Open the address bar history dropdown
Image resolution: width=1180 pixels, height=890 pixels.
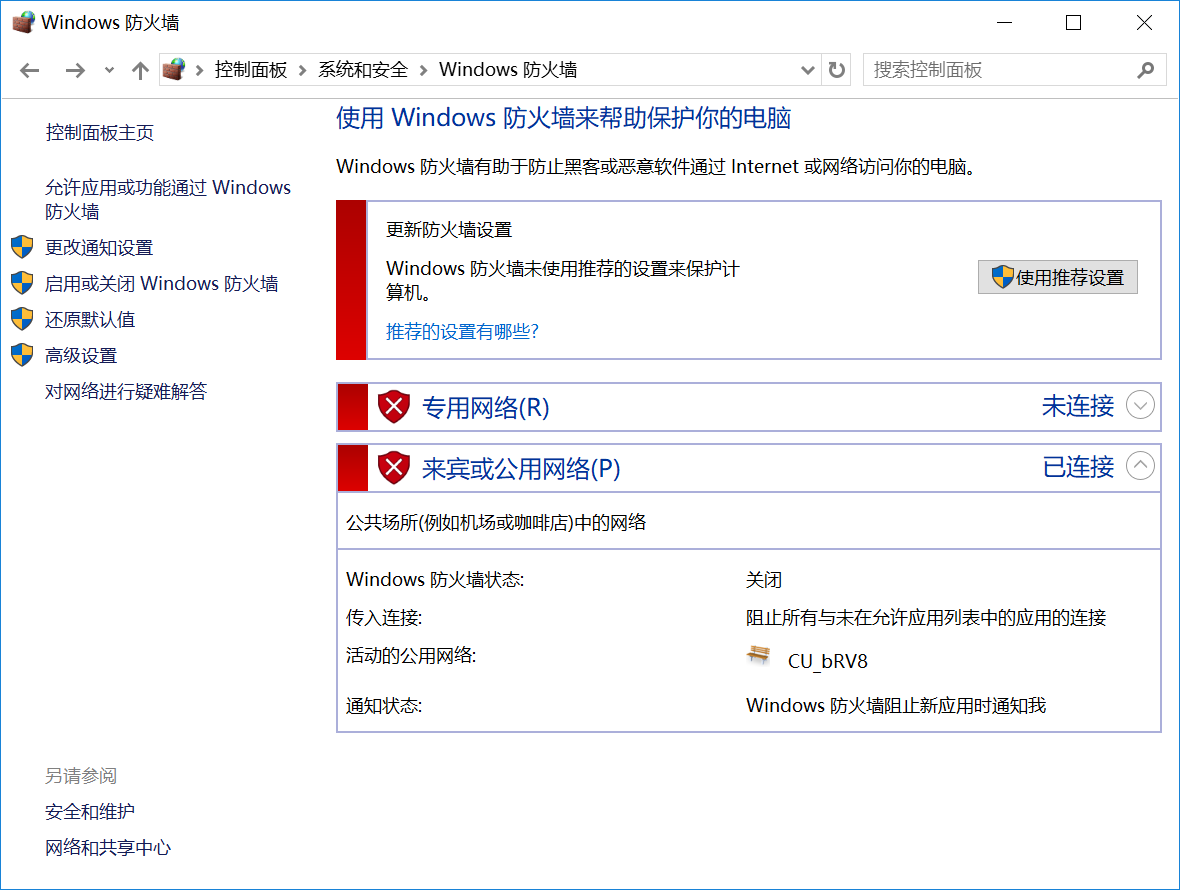click(x=809, y=70)
